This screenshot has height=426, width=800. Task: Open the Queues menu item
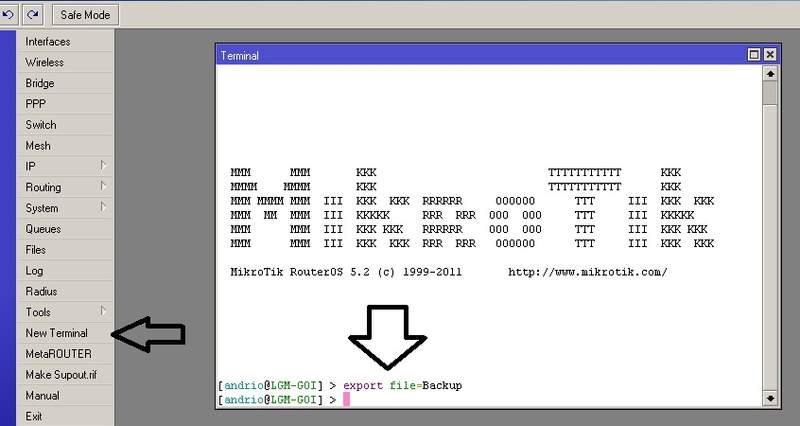[x=65, y=229]
